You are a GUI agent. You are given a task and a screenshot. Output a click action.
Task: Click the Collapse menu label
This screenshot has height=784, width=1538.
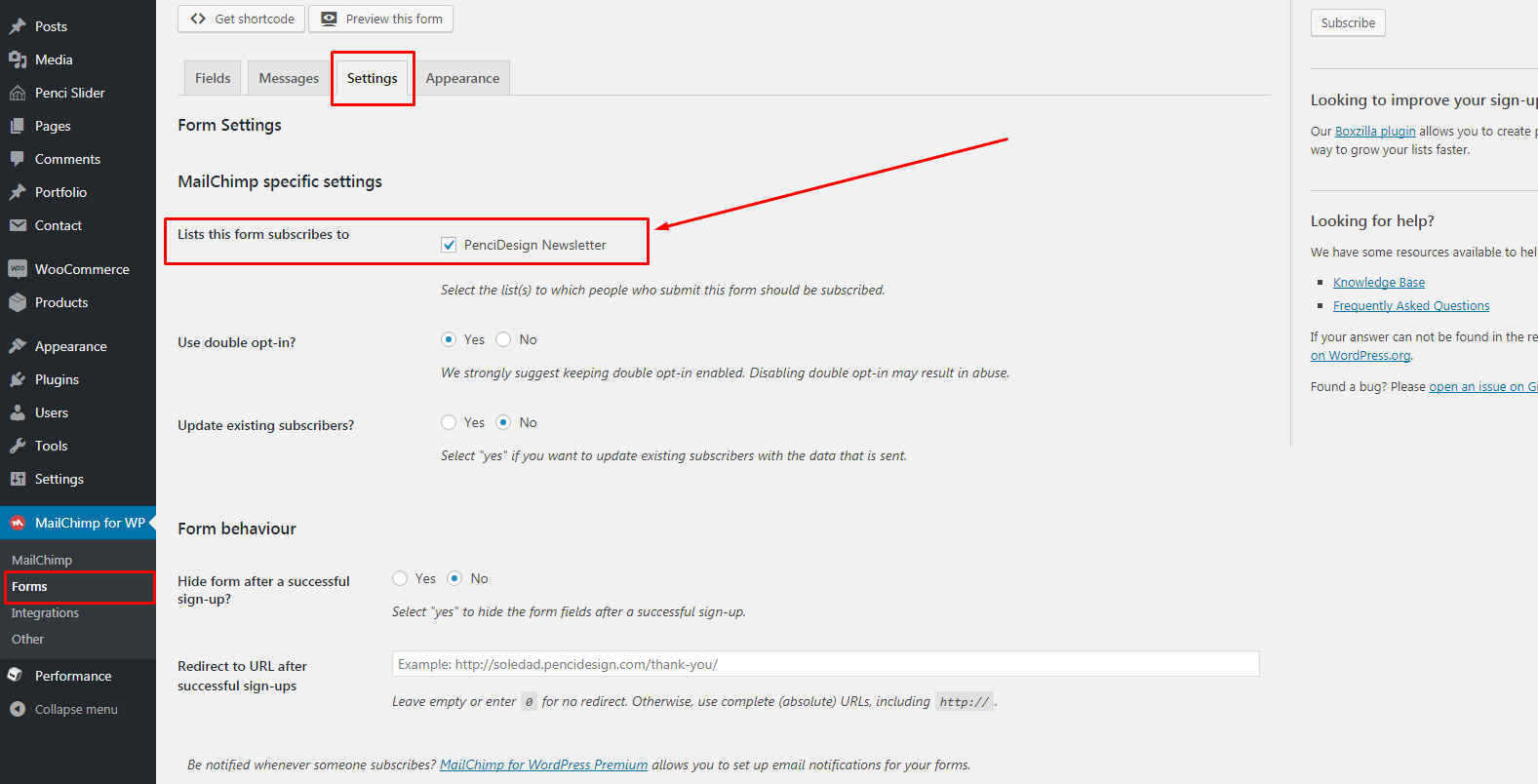[76, 709]
